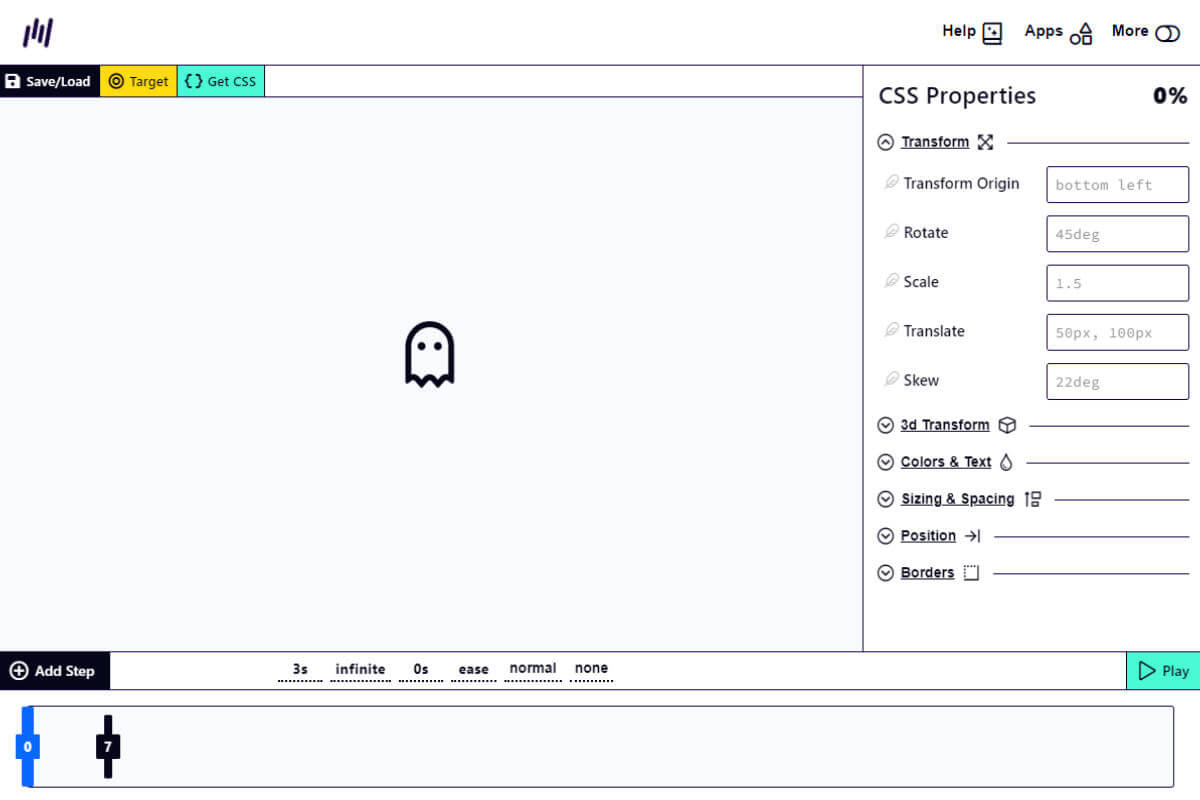Click the feather icon beside Skew
This screenshot has width=1200, height=800.
(891, 380)
